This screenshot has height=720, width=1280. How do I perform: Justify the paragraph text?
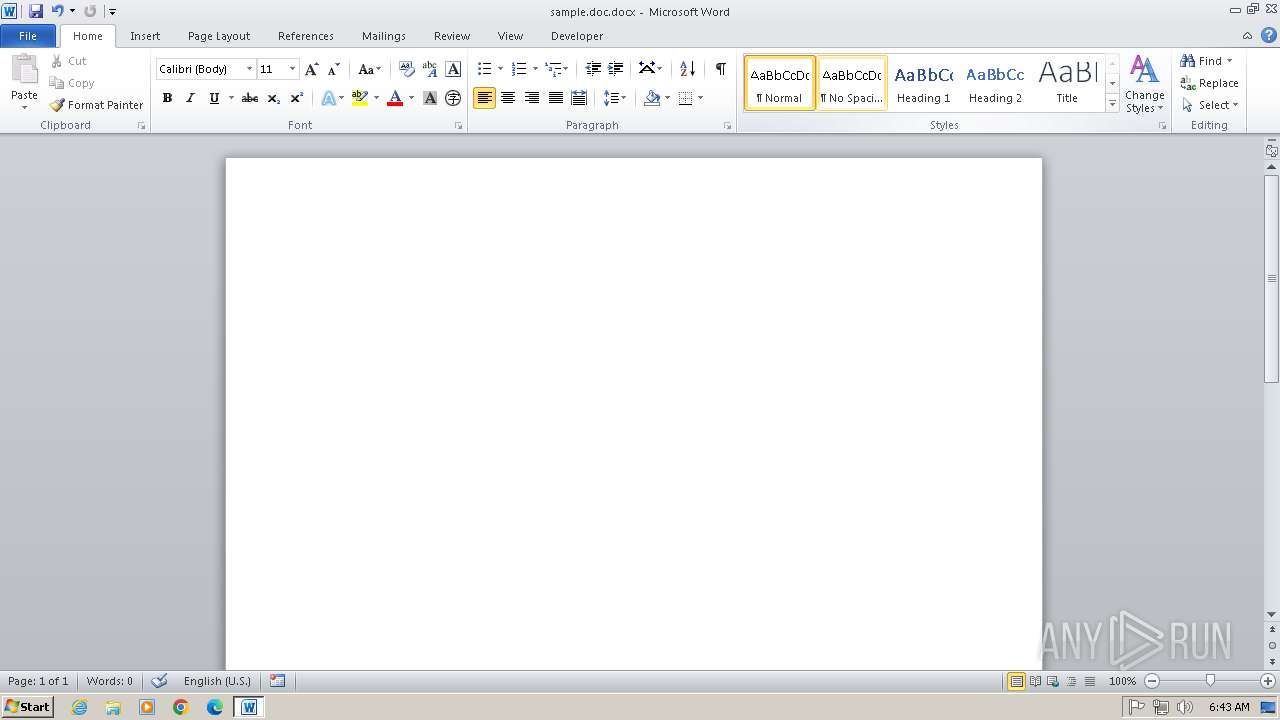pos(555,98)
